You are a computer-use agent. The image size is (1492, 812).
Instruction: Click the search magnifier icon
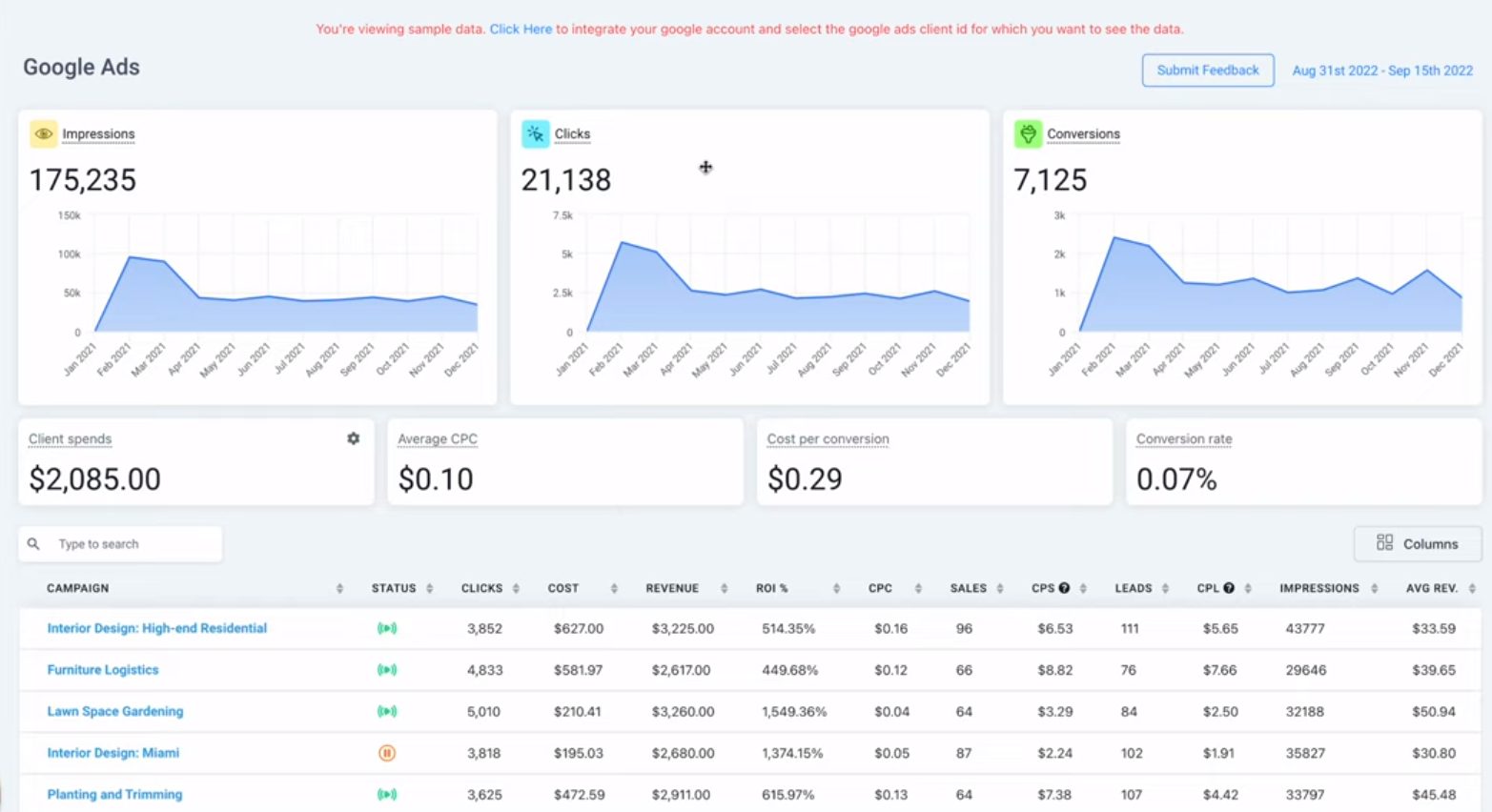coord(33,544)
